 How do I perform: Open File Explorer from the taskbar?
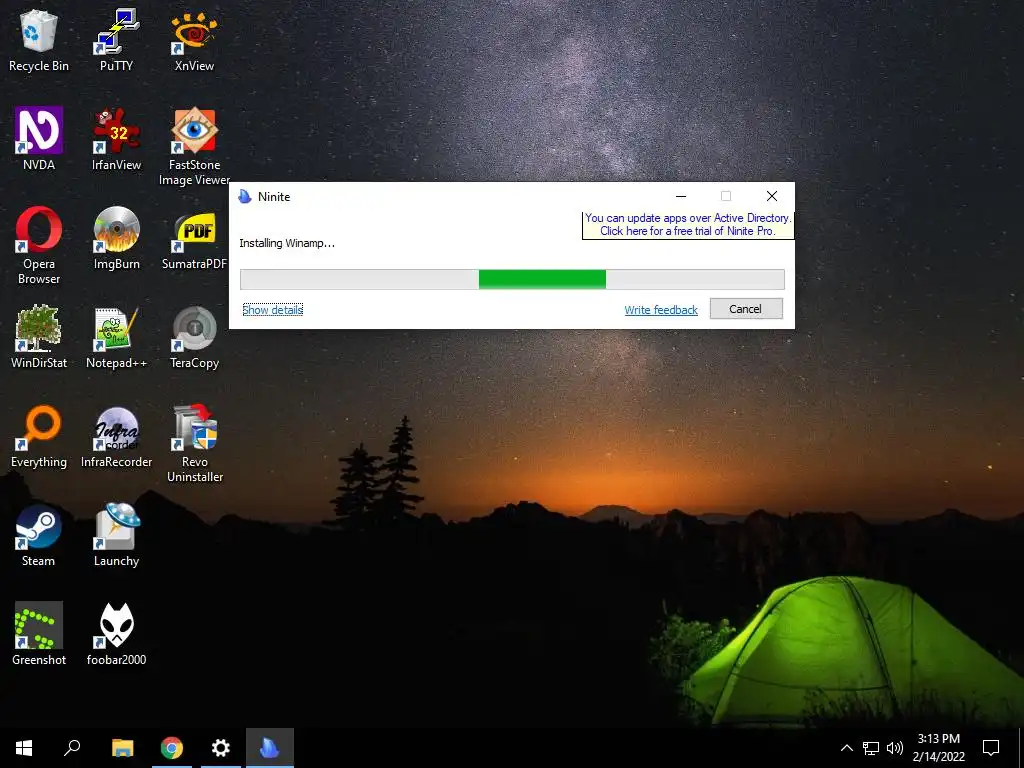coord(122,748)
